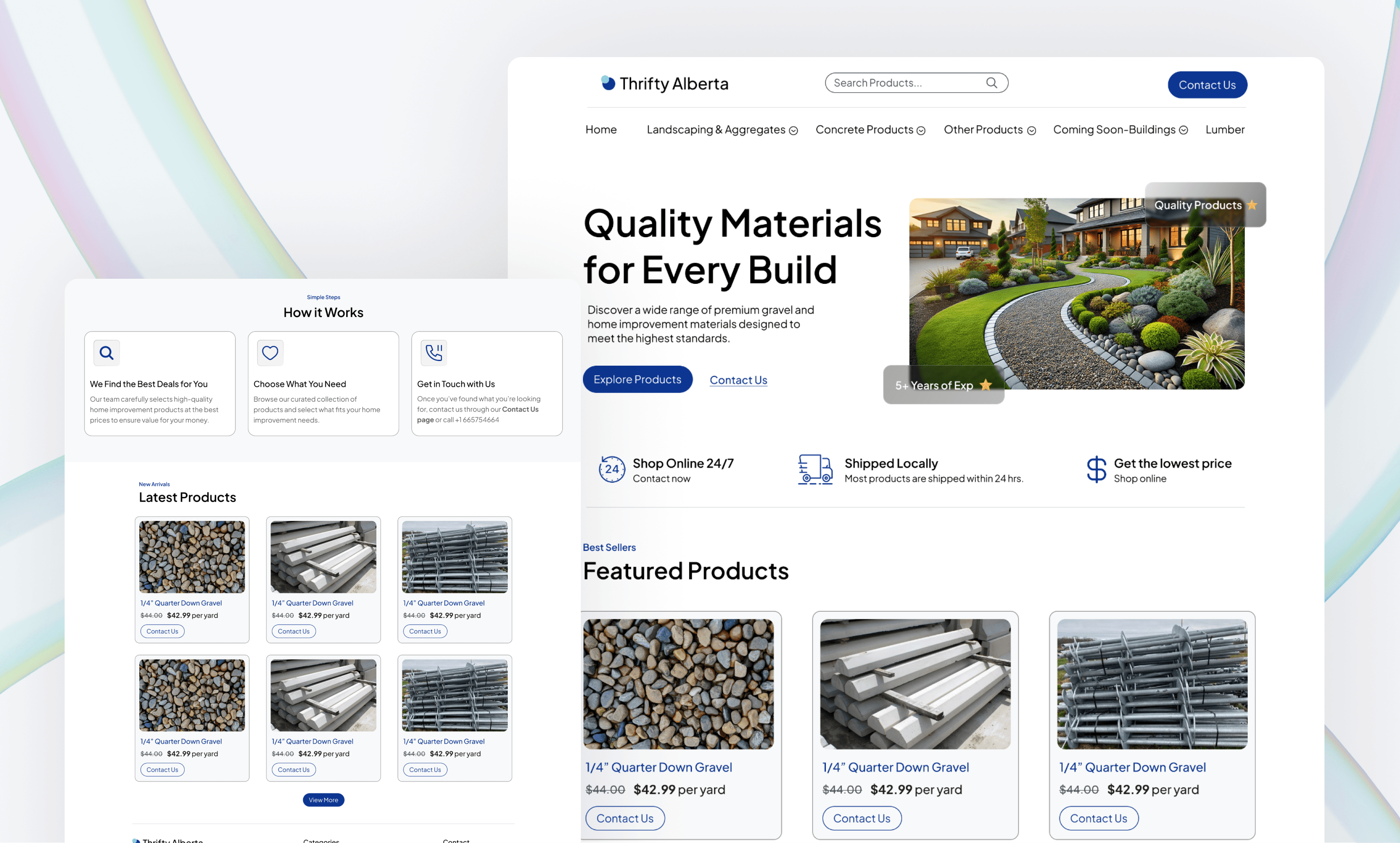The height and width of the screenshot is (843, 1400).
Task: Open the product title under the featured concrete photo
Action: click(895, 767)
